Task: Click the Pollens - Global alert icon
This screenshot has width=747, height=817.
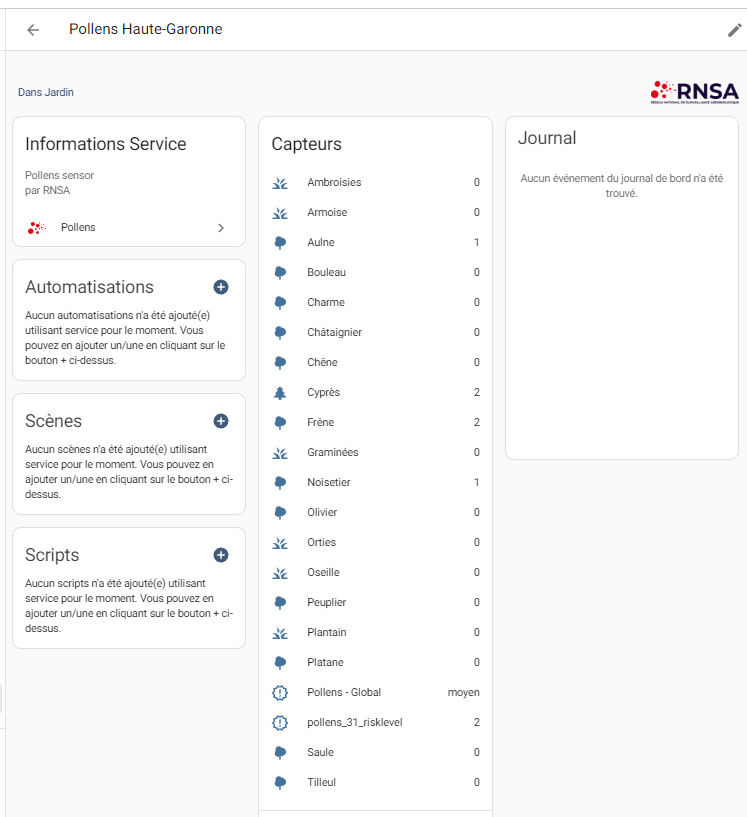Action: (280, 692)
